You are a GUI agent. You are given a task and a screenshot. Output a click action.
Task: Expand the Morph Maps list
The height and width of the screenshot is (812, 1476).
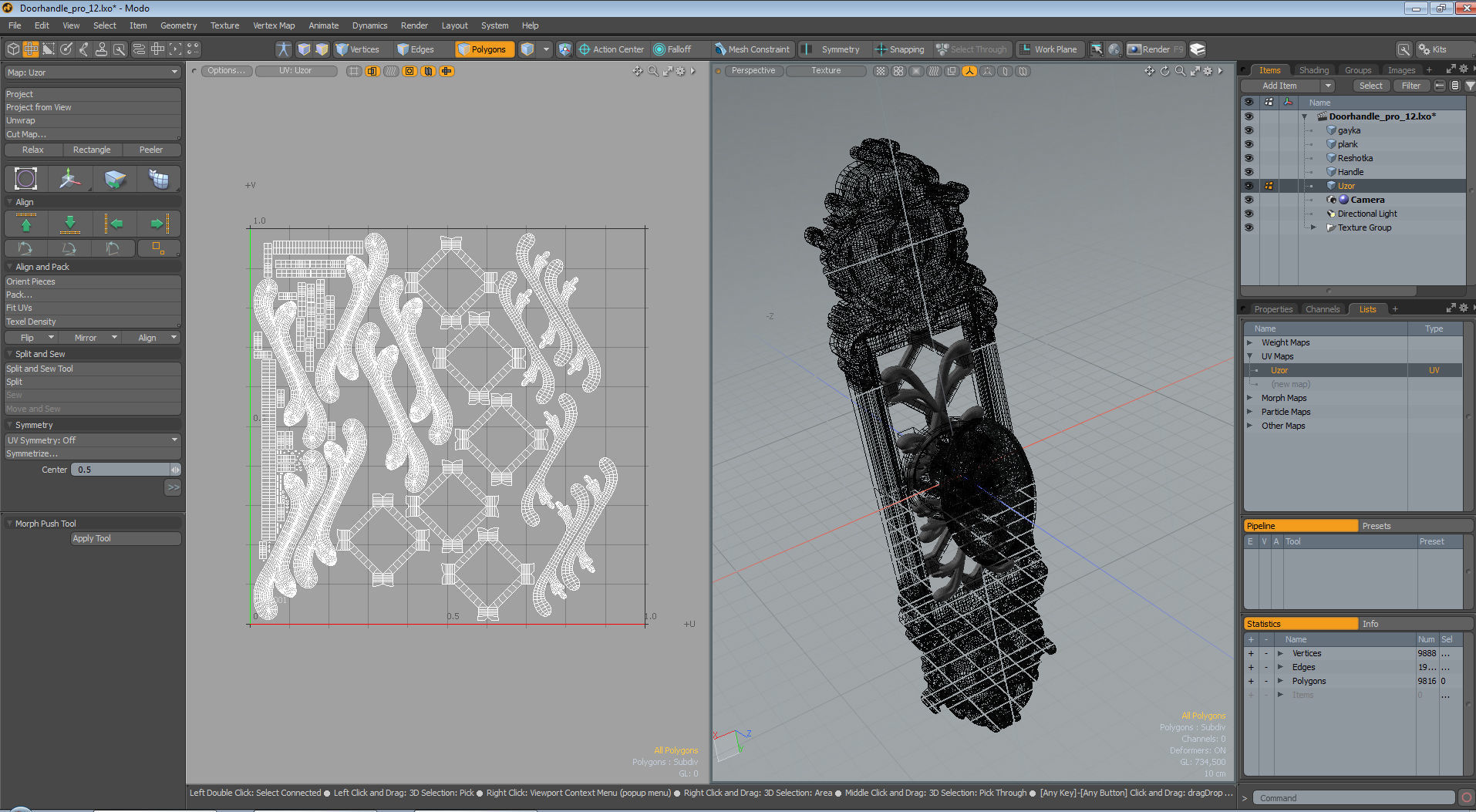pyautogui.click(x=1250, y=398)
